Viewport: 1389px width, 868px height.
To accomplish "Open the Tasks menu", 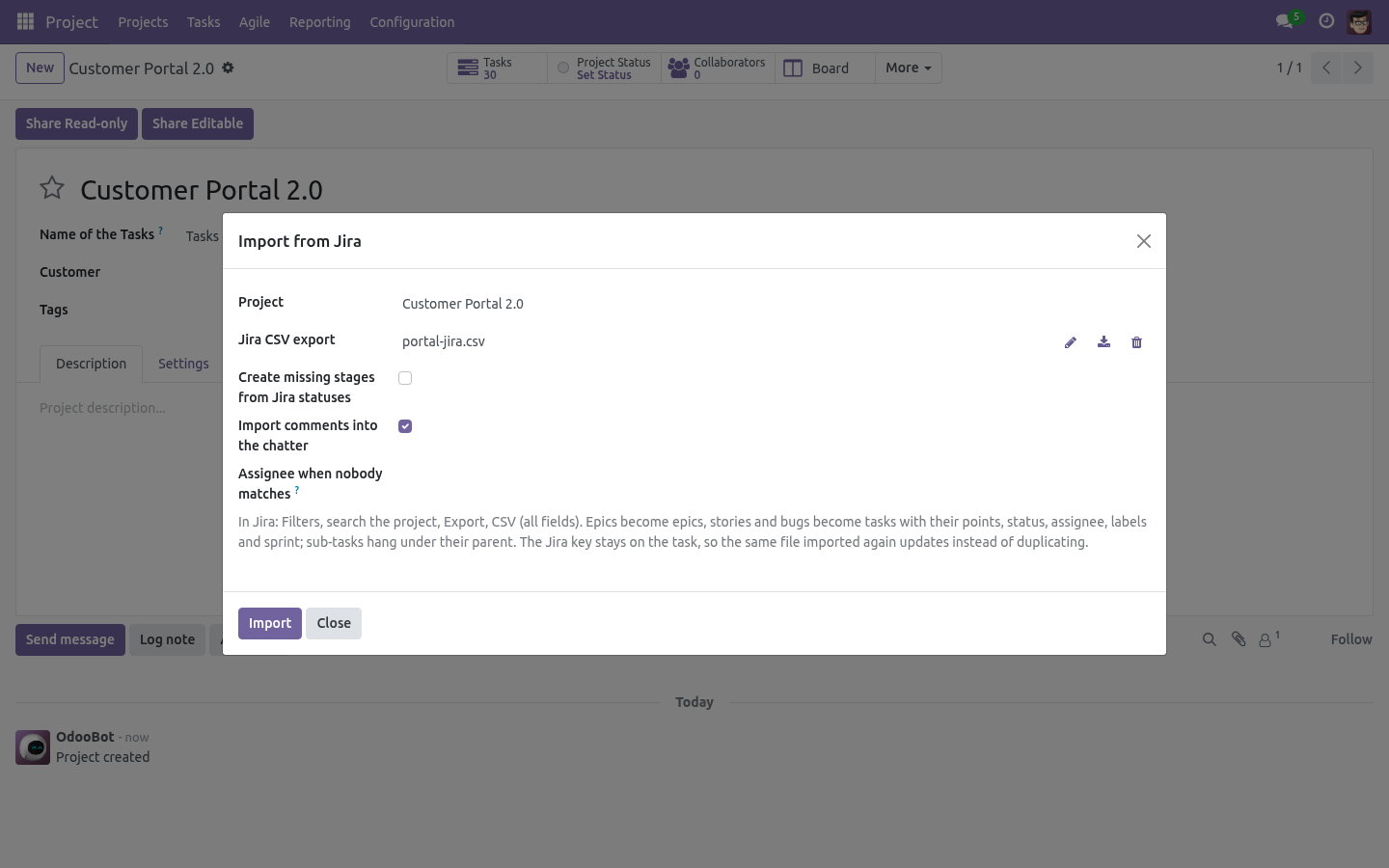I will (204, 21).
